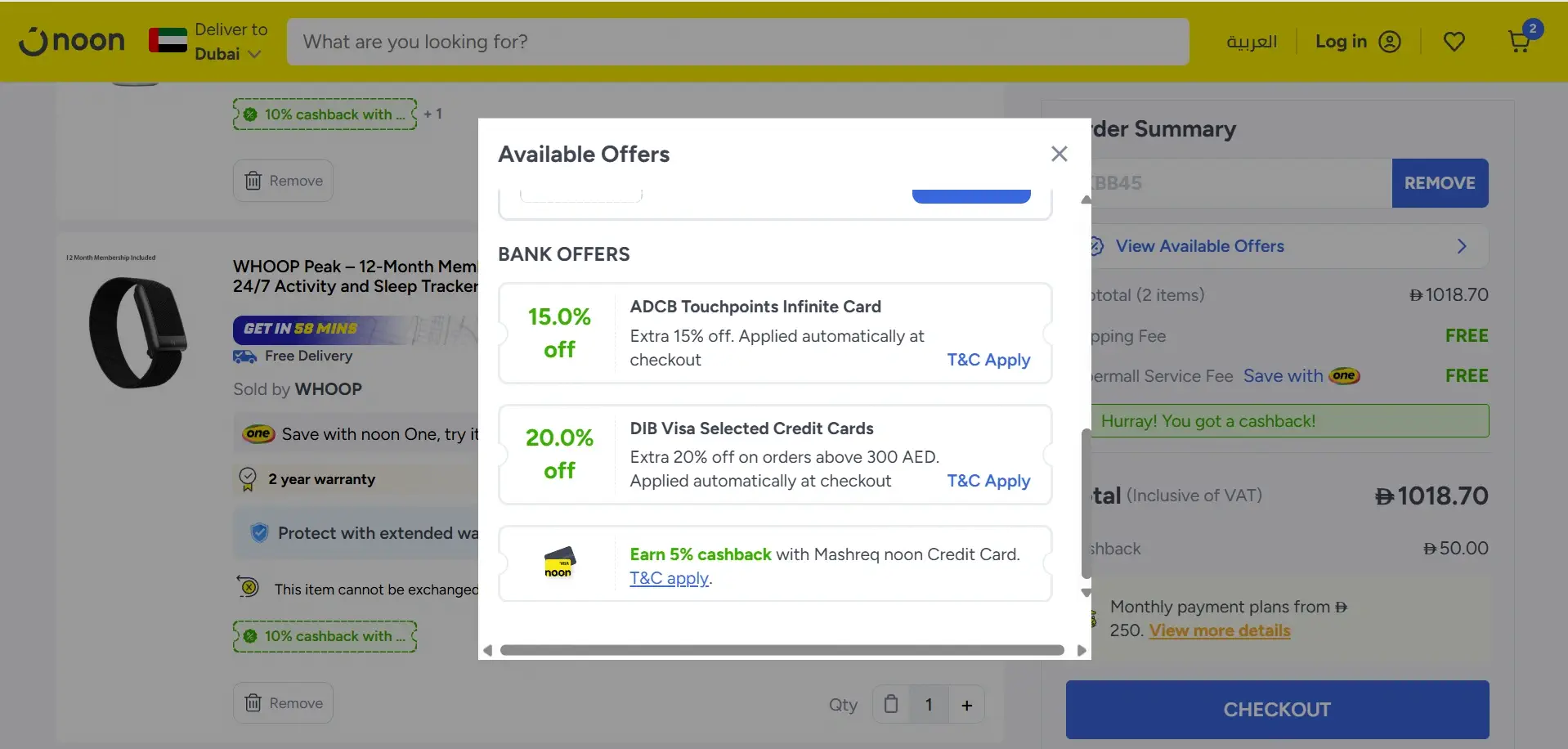Click the product search field
The image size is (1568, 749).
click(737, 42)
